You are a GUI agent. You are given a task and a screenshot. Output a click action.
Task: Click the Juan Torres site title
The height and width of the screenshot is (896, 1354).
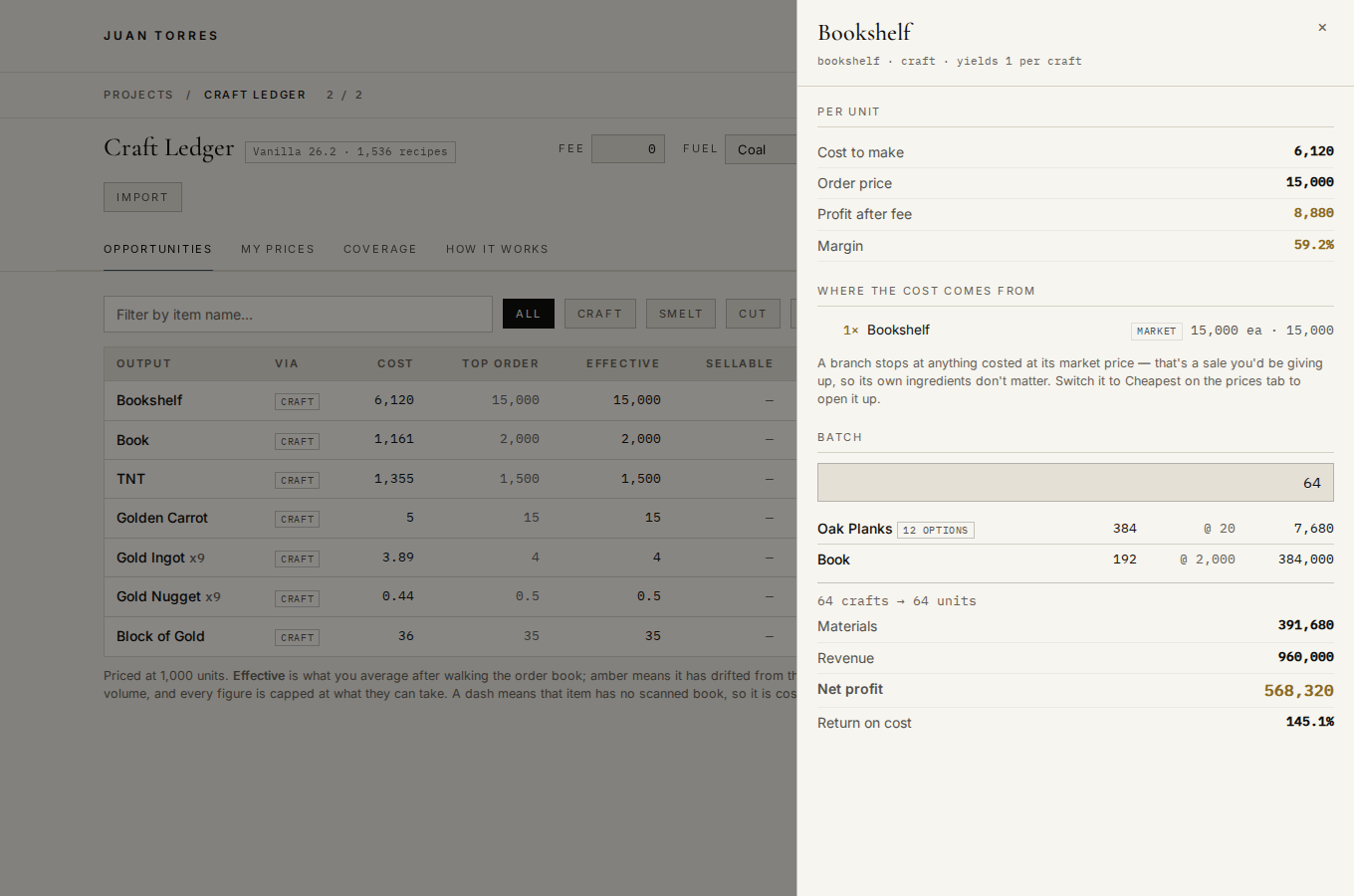click(161, 36)
